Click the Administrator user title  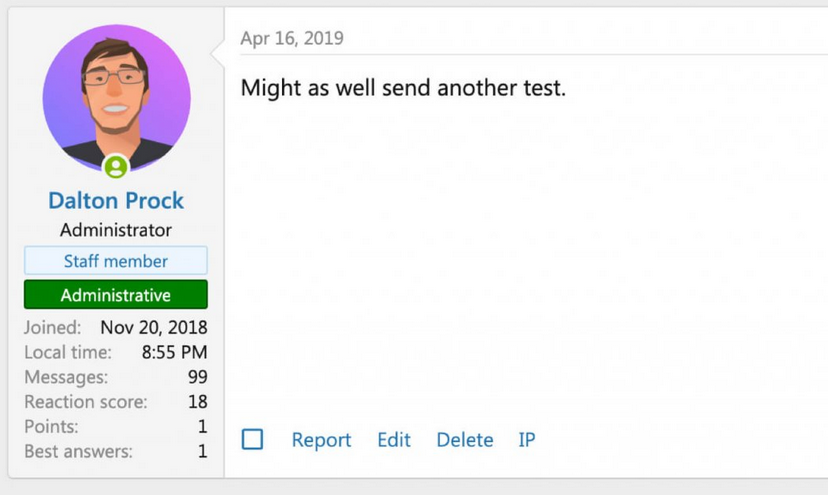pyautogui.click(x=116, y=230)
